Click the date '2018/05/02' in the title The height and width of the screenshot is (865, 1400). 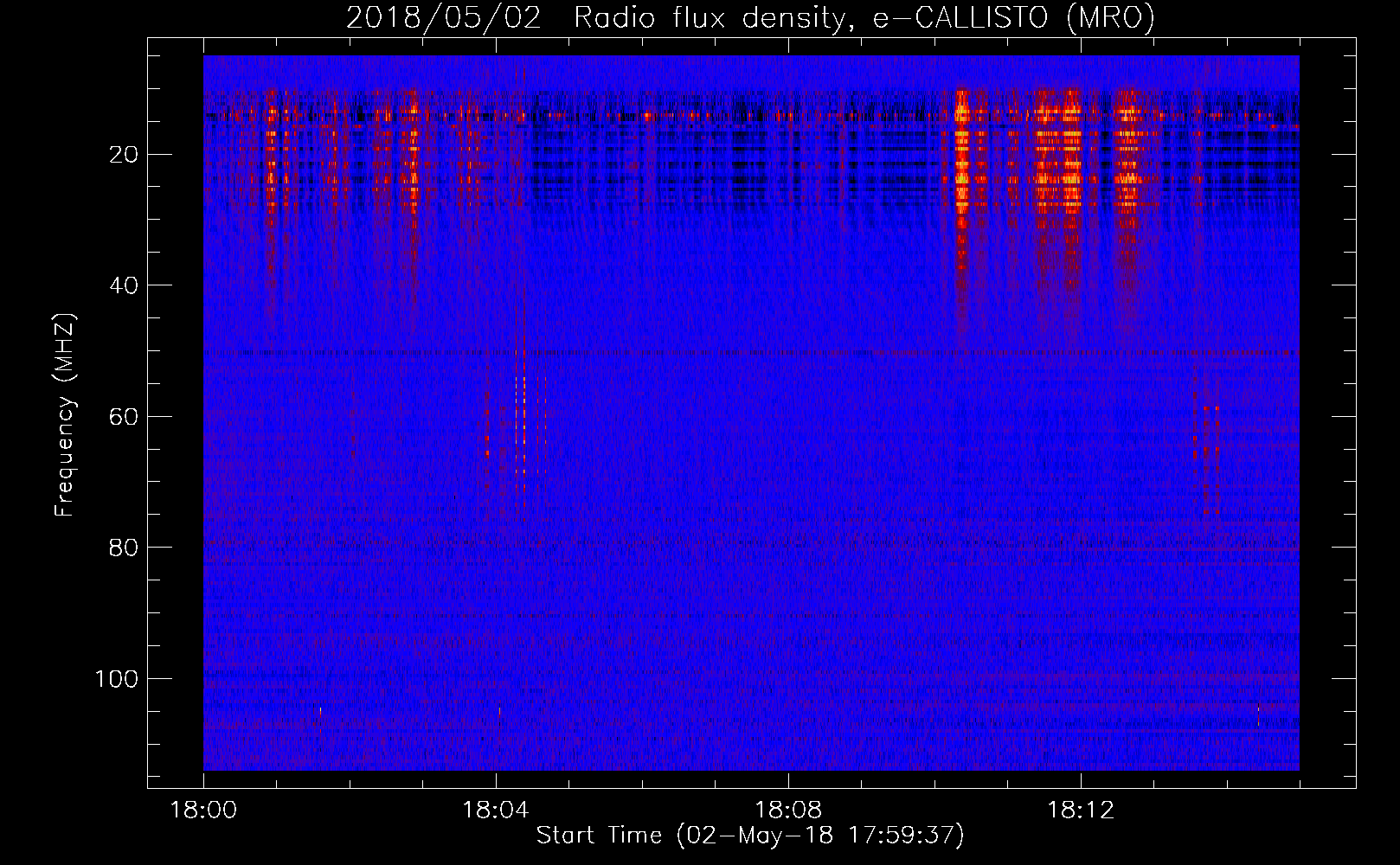click(444, 17)
